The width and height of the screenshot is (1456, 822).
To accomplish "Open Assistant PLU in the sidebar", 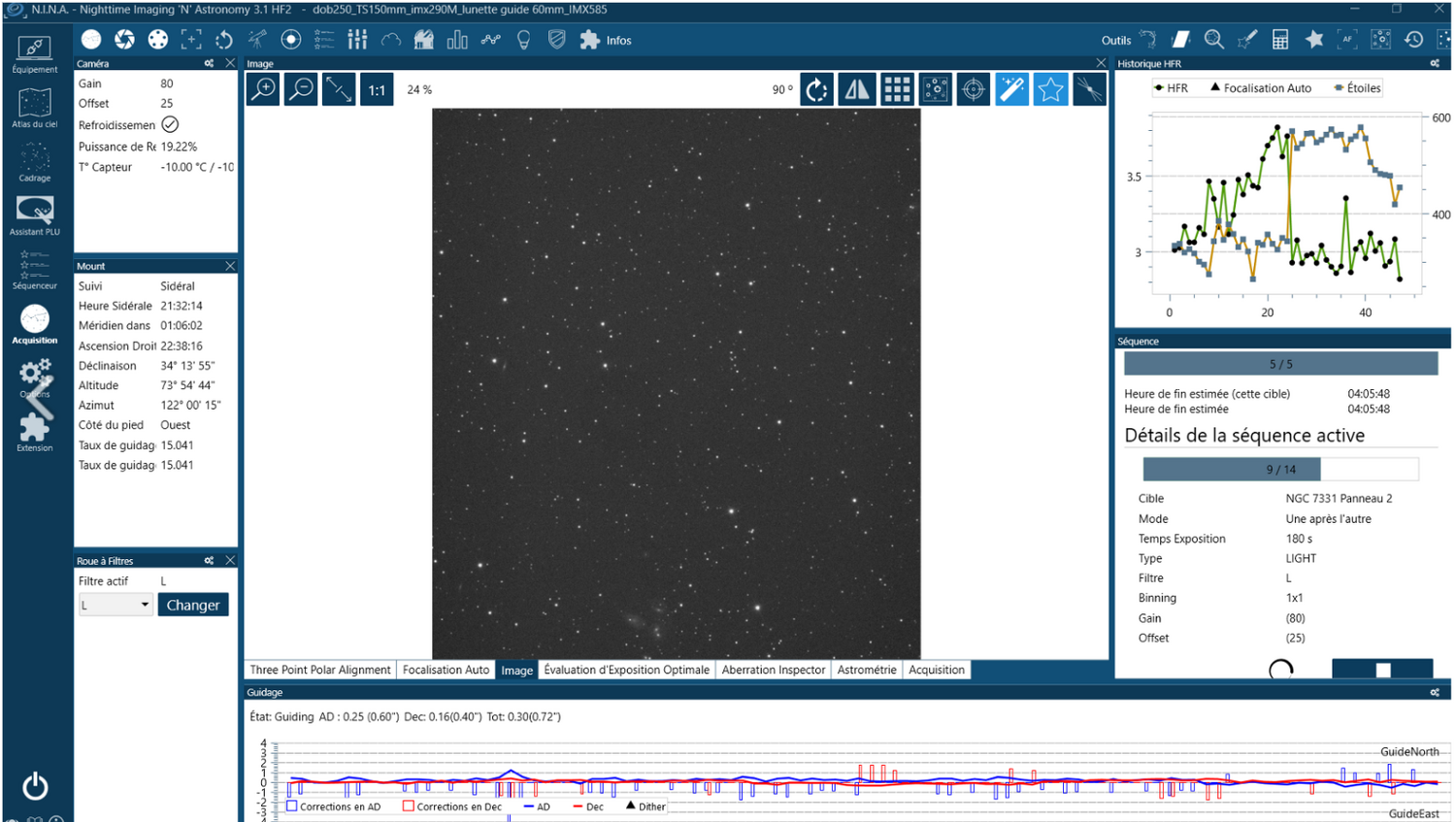I will tap(35, 216).
